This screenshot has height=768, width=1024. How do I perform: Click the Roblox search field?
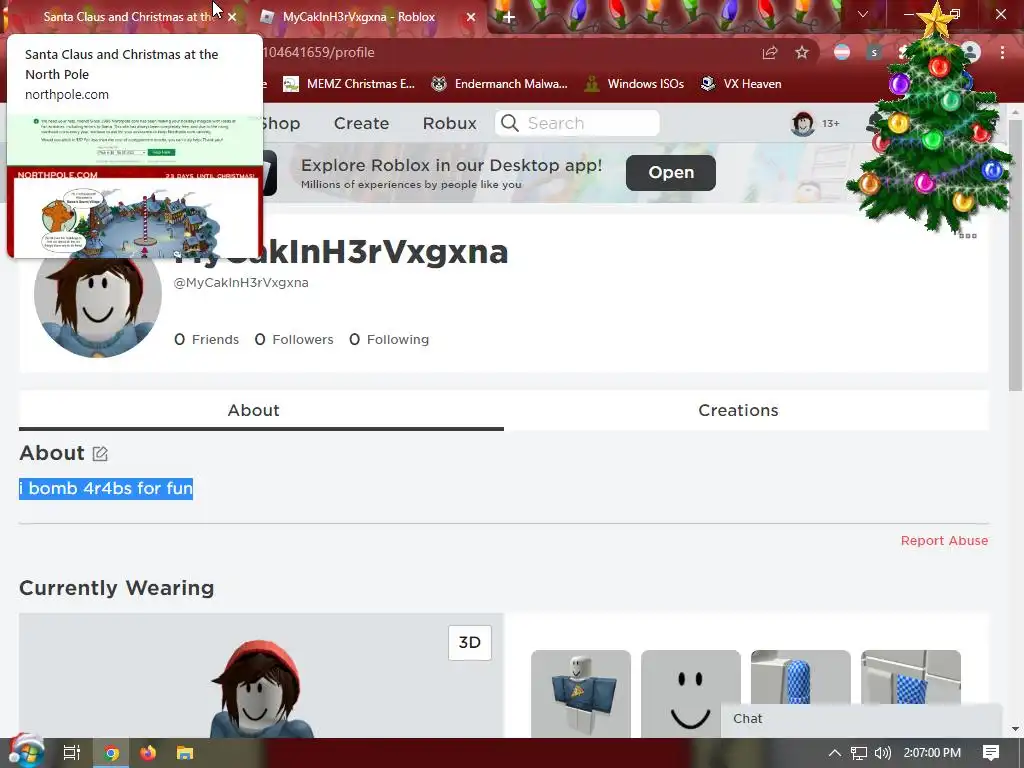577,123
